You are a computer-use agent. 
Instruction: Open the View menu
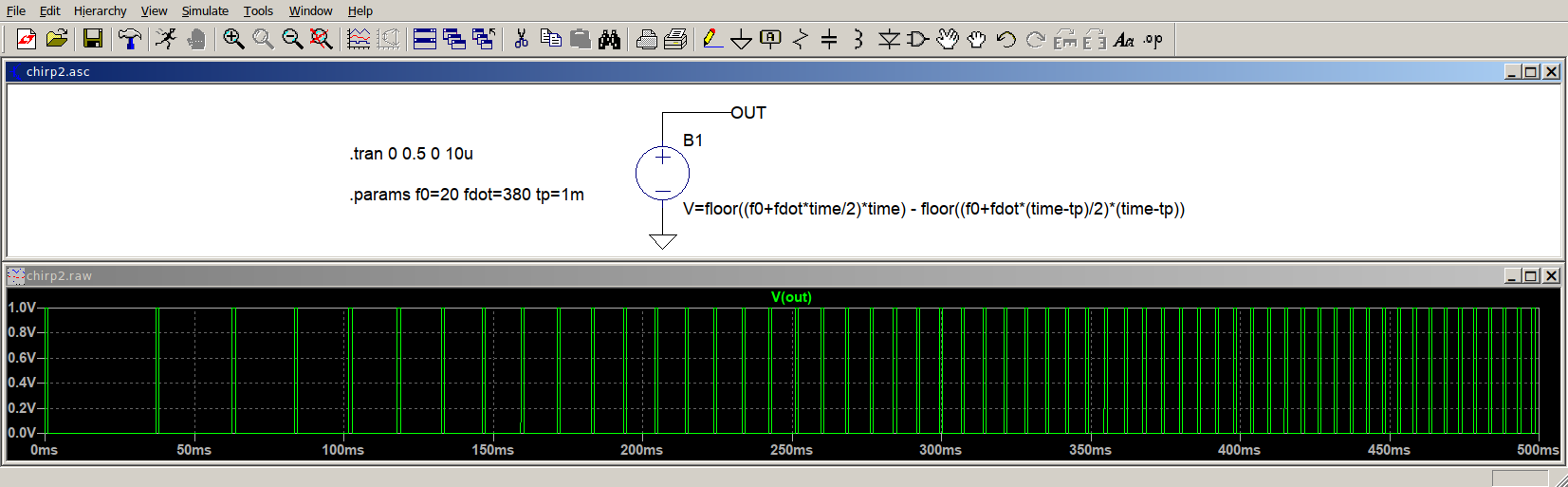[x=155, y=10]
